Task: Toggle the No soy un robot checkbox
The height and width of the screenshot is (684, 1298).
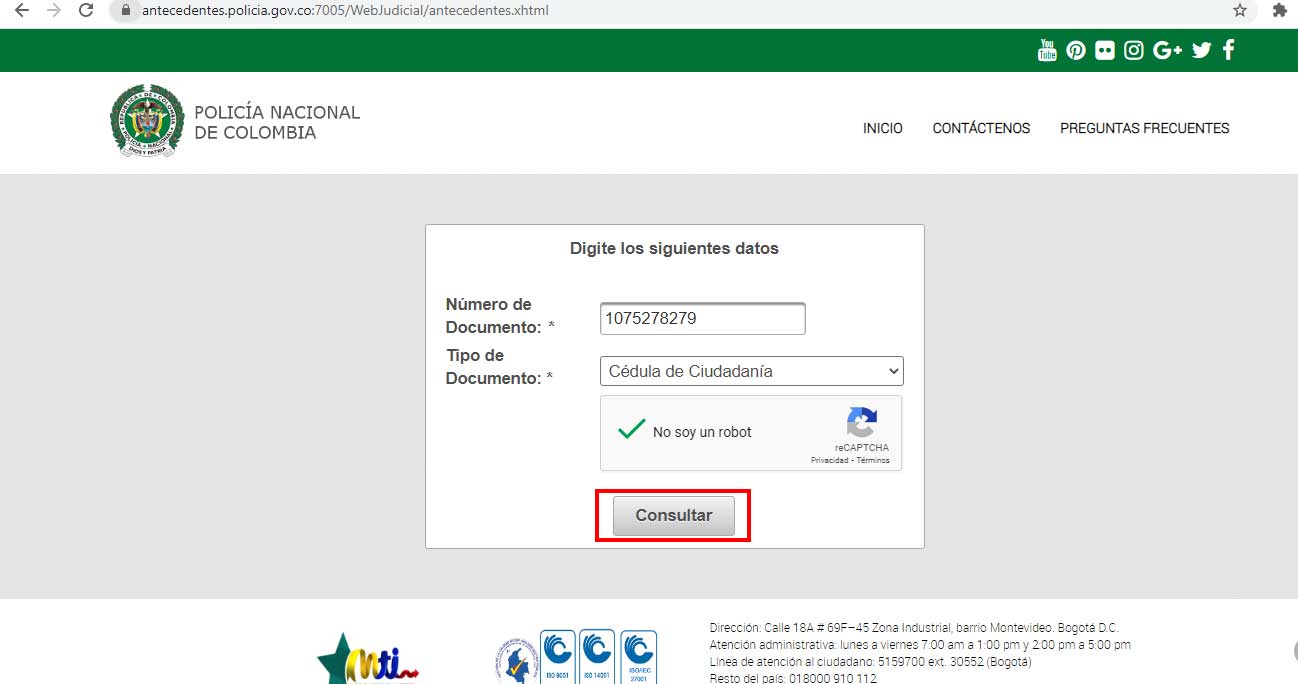Action: tap(632, 431)
